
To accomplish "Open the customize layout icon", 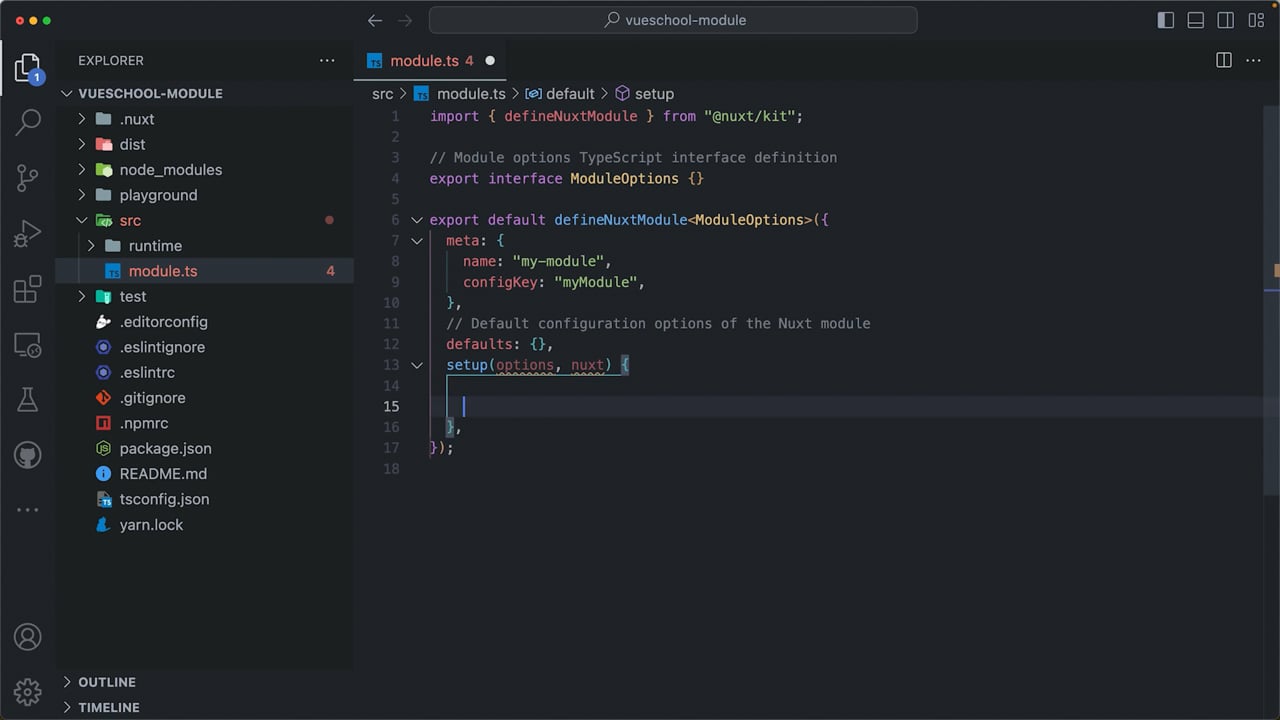I will click(1256, 20).
